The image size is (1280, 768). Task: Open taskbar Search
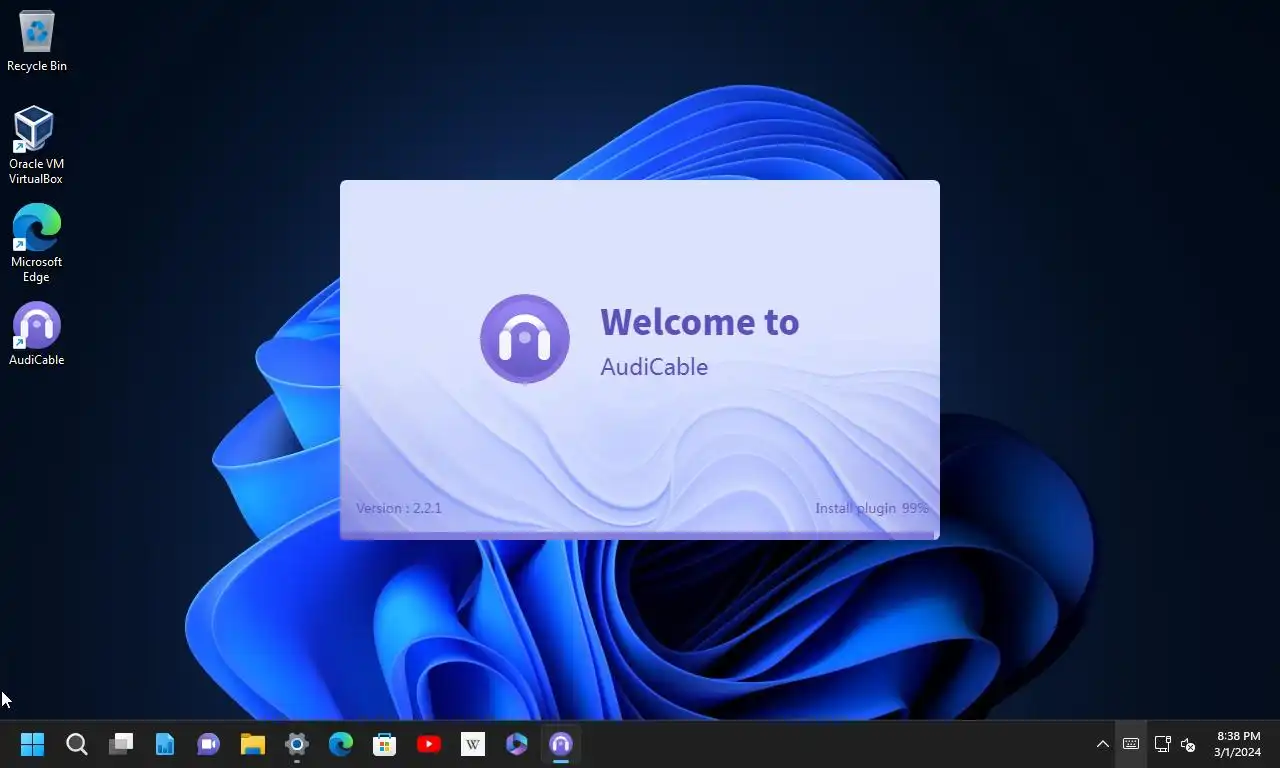pos(77,744)
